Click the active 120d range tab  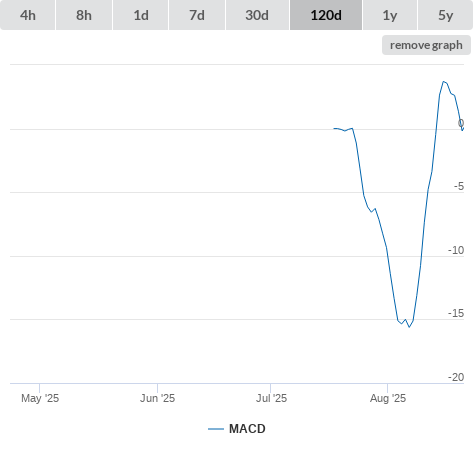326,15
